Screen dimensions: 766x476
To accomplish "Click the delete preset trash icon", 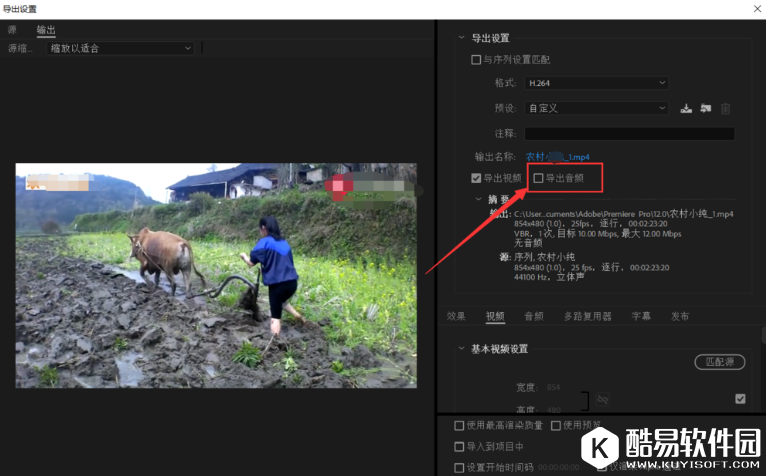I will click(x=726, y=108).
